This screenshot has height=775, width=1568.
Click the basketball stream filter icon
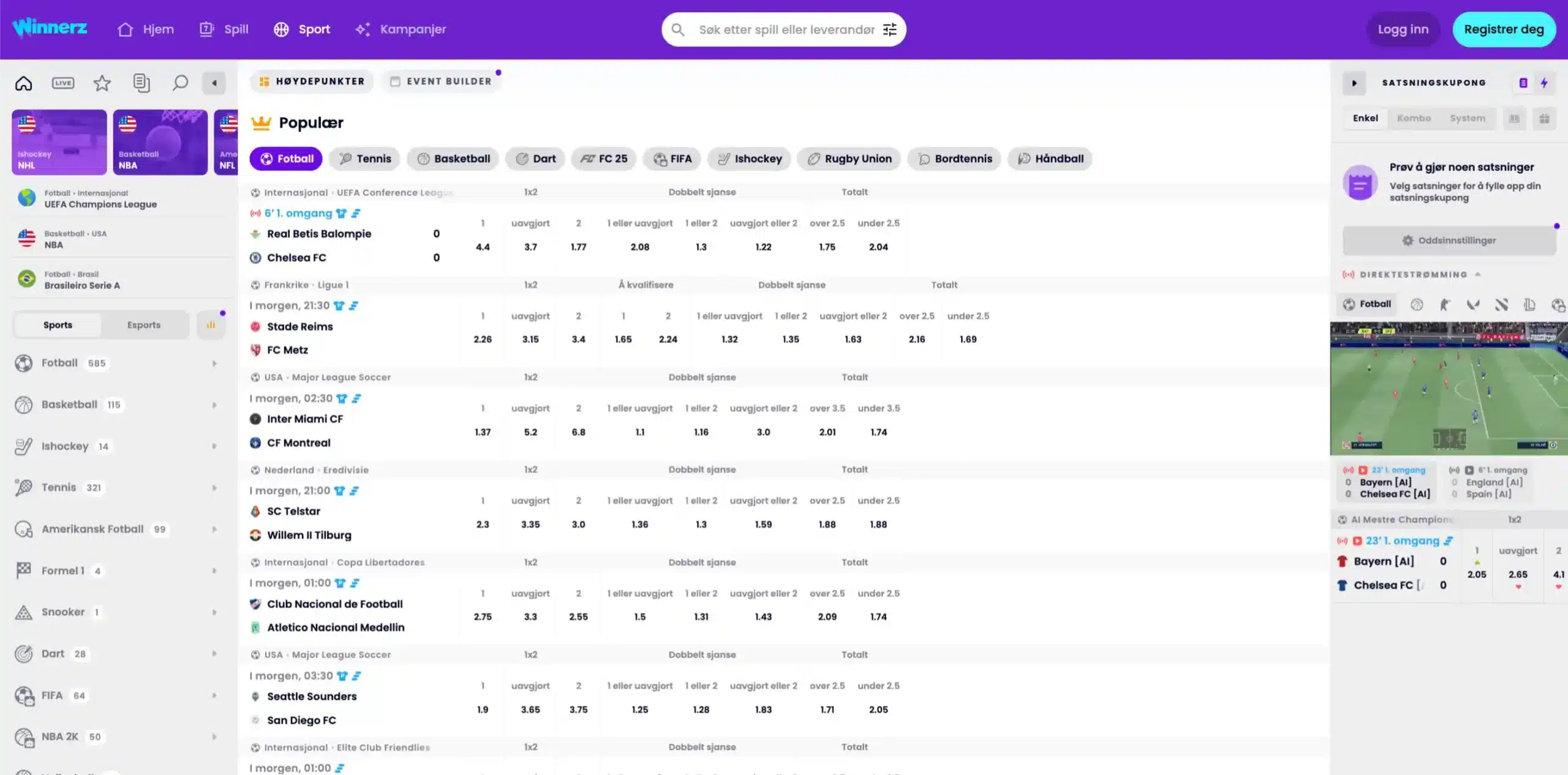point(1417,304)
